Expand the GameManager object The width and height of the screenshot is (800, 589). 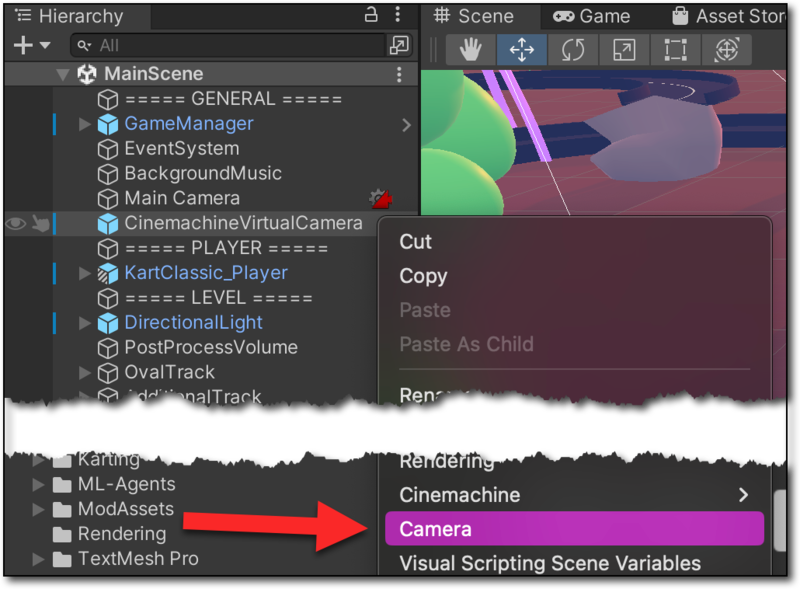[85, 124]
